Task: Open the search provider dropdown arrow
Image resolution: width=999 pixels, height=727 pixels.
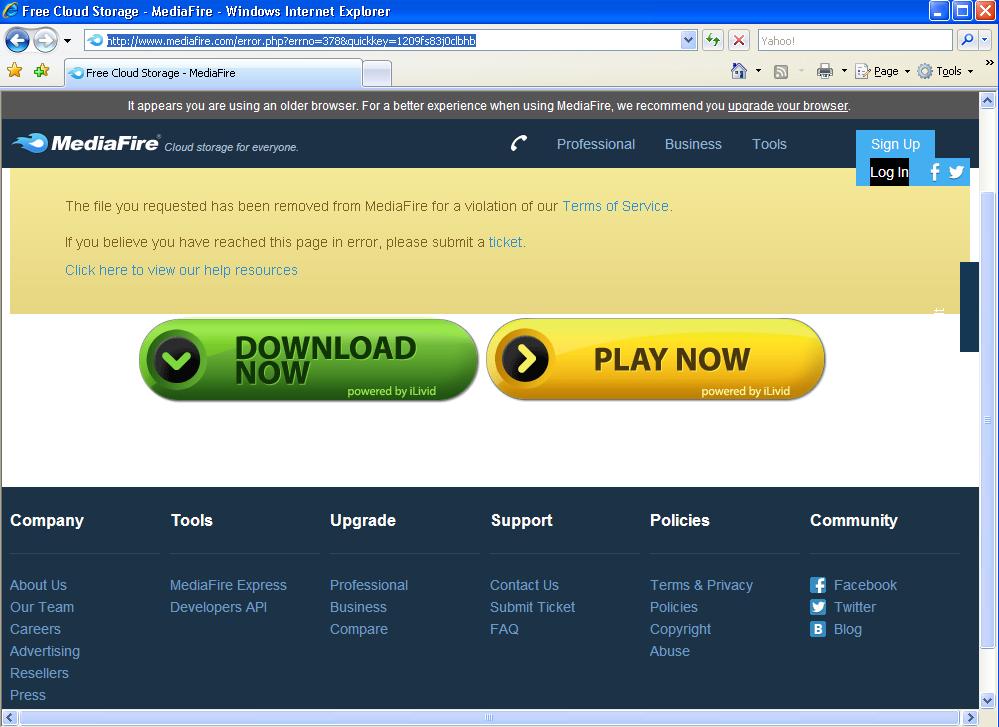Action: 984,40
